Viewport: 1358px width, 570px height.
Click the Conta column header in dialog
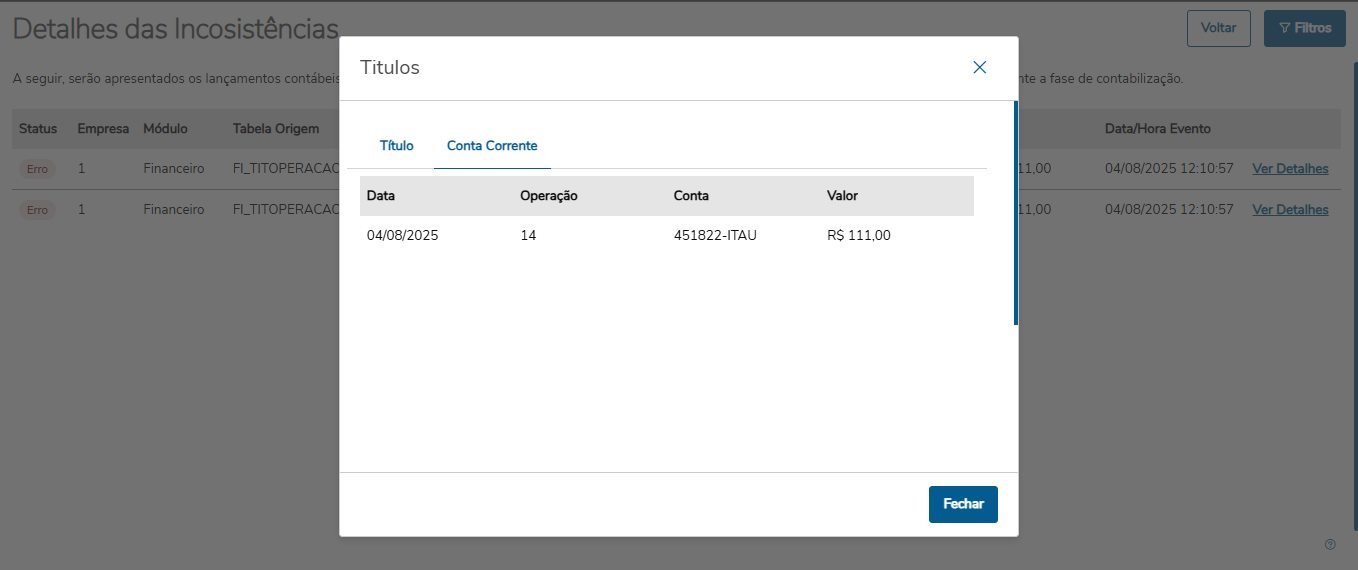(691, 196)
